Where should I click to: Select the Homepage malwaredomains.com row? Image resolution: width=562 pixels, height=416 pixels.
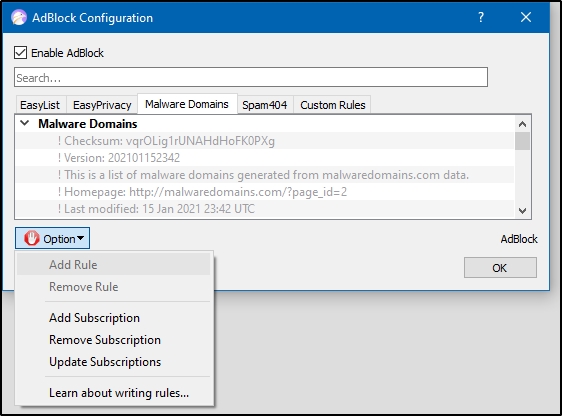265,192
